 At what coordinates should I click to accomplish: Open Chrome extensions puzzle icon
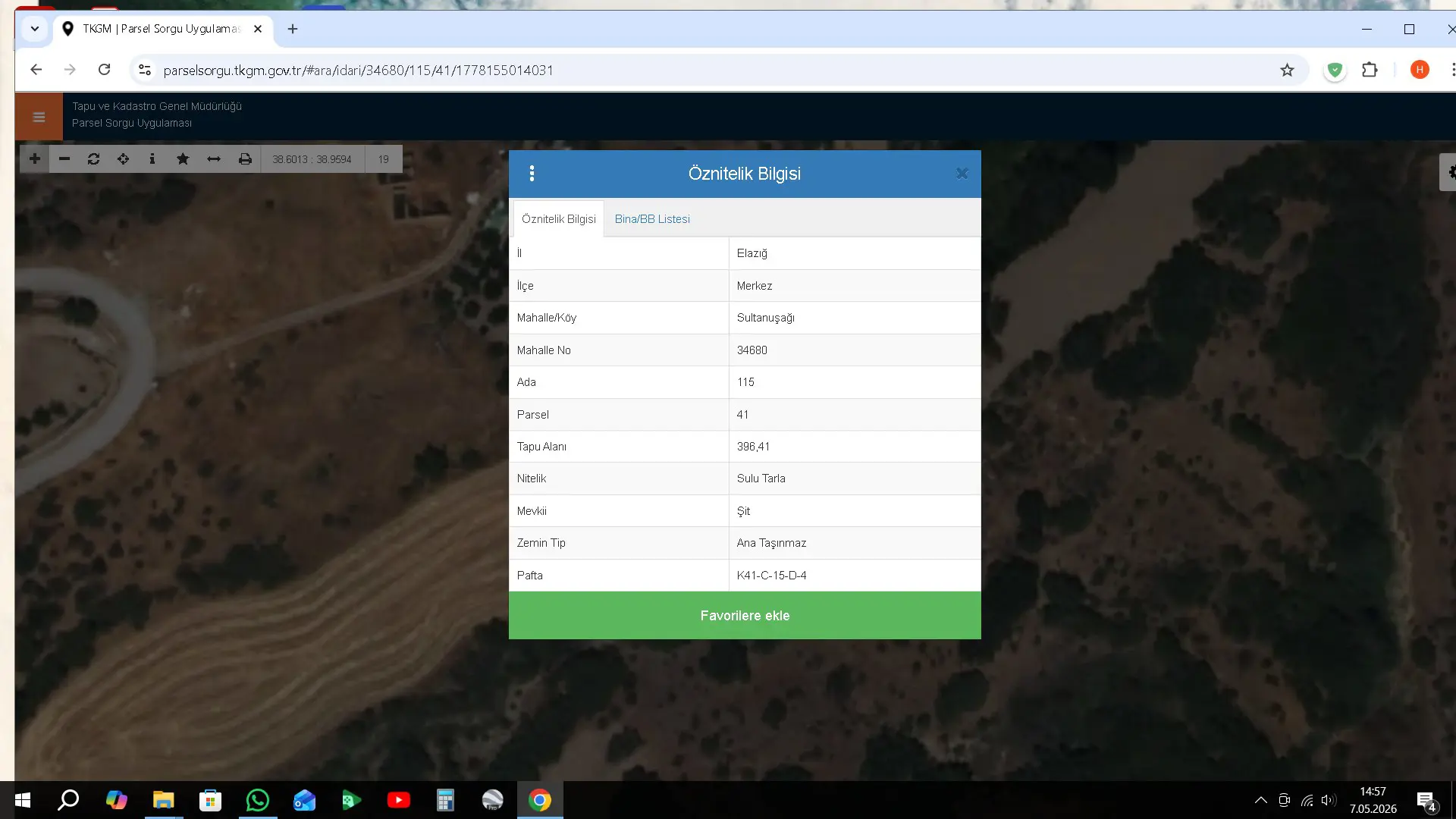[1370, 71]
